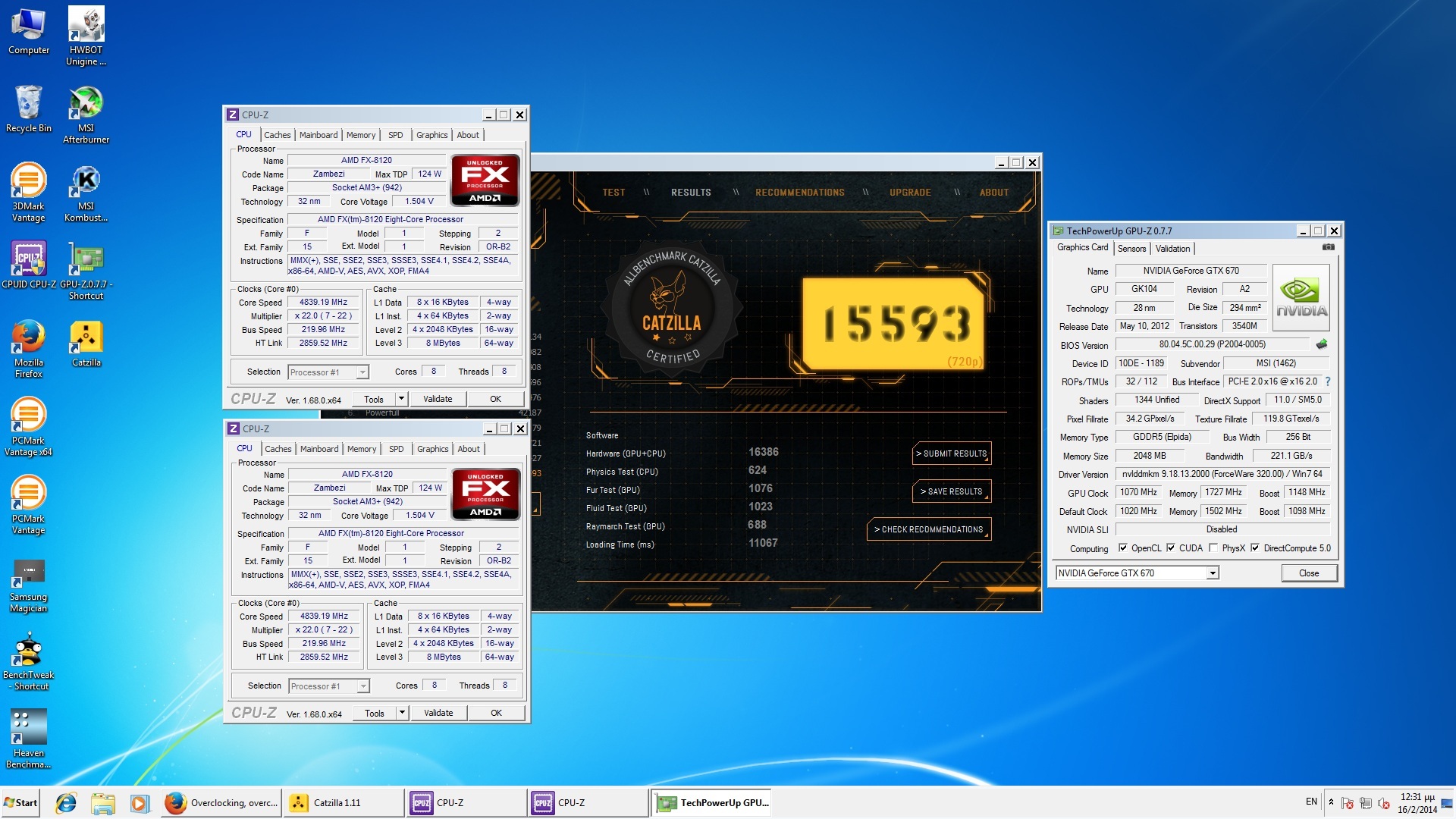
Task: Click the NVIDIA GeForce GTX 670 name field
Action: click(x=1191, y=271)
